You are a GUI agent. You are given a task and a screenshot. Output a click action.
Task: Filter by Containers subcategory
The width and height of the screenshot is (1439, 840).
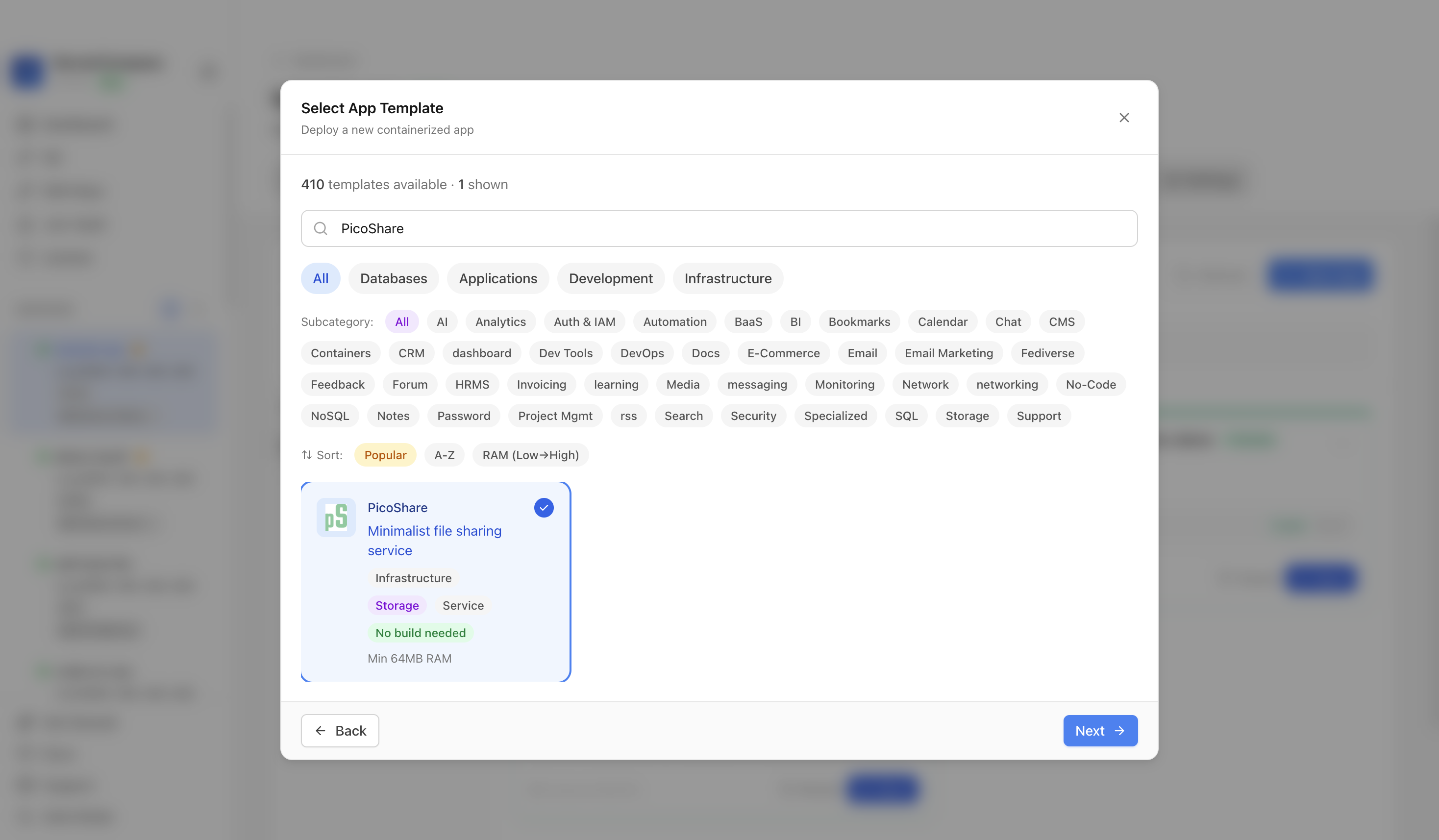point(340,353)
